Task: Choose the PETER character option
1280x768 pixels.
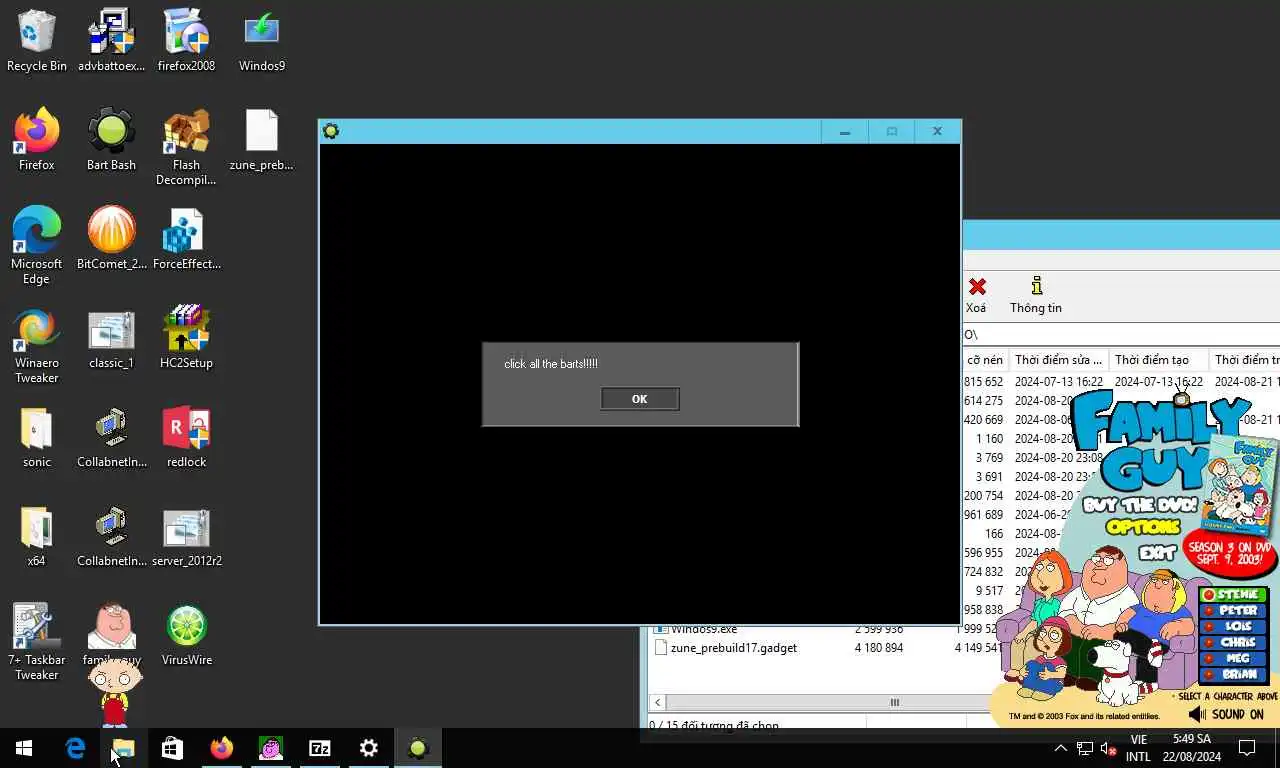Action: coord(1232,611)
